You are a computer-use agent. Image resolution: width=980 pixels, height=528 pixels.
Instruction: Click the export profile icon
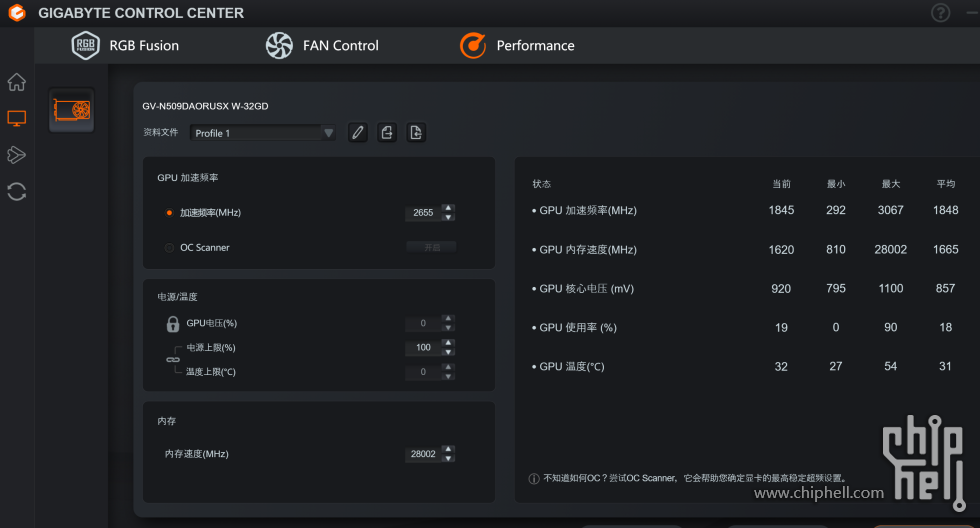(387, 132)
